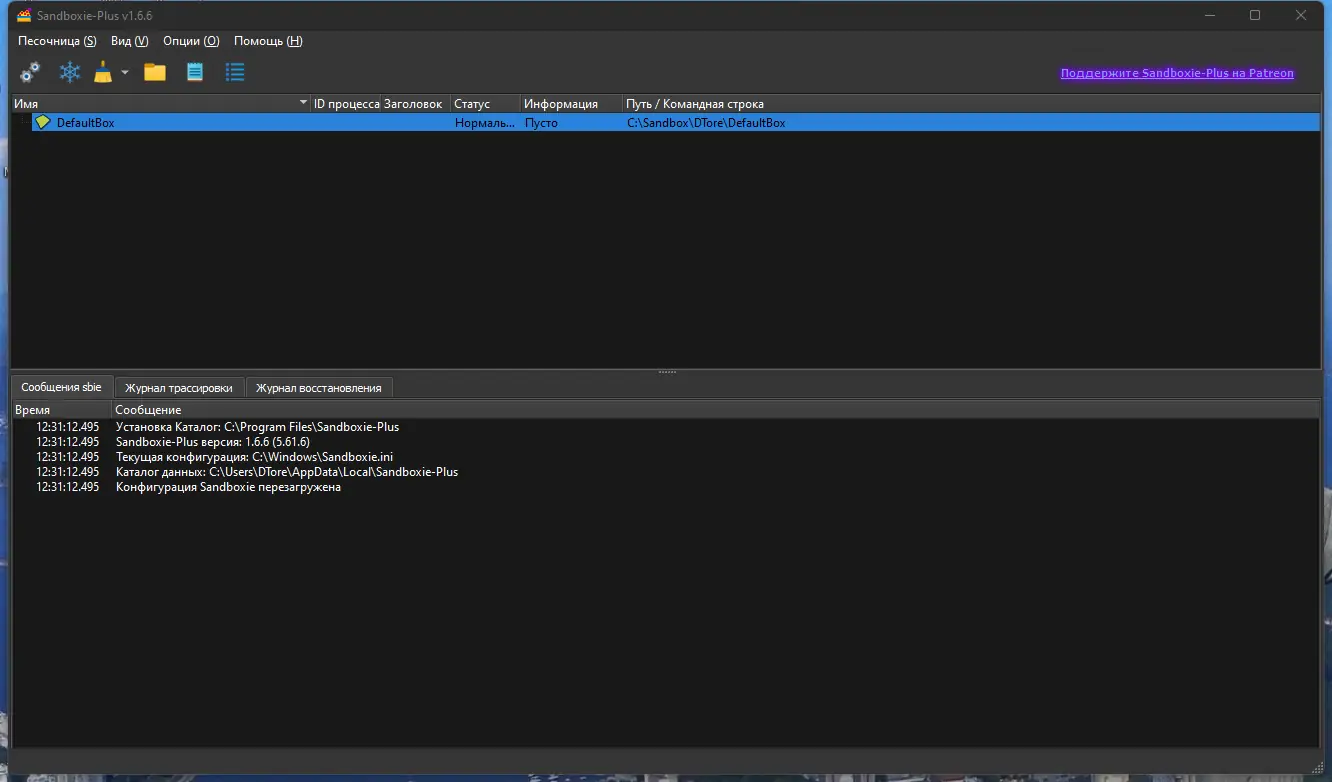This screenshot has width=1332, height=782.
Task: Click the yellow folder toolbar icon
Action: [x=155, y=72]
